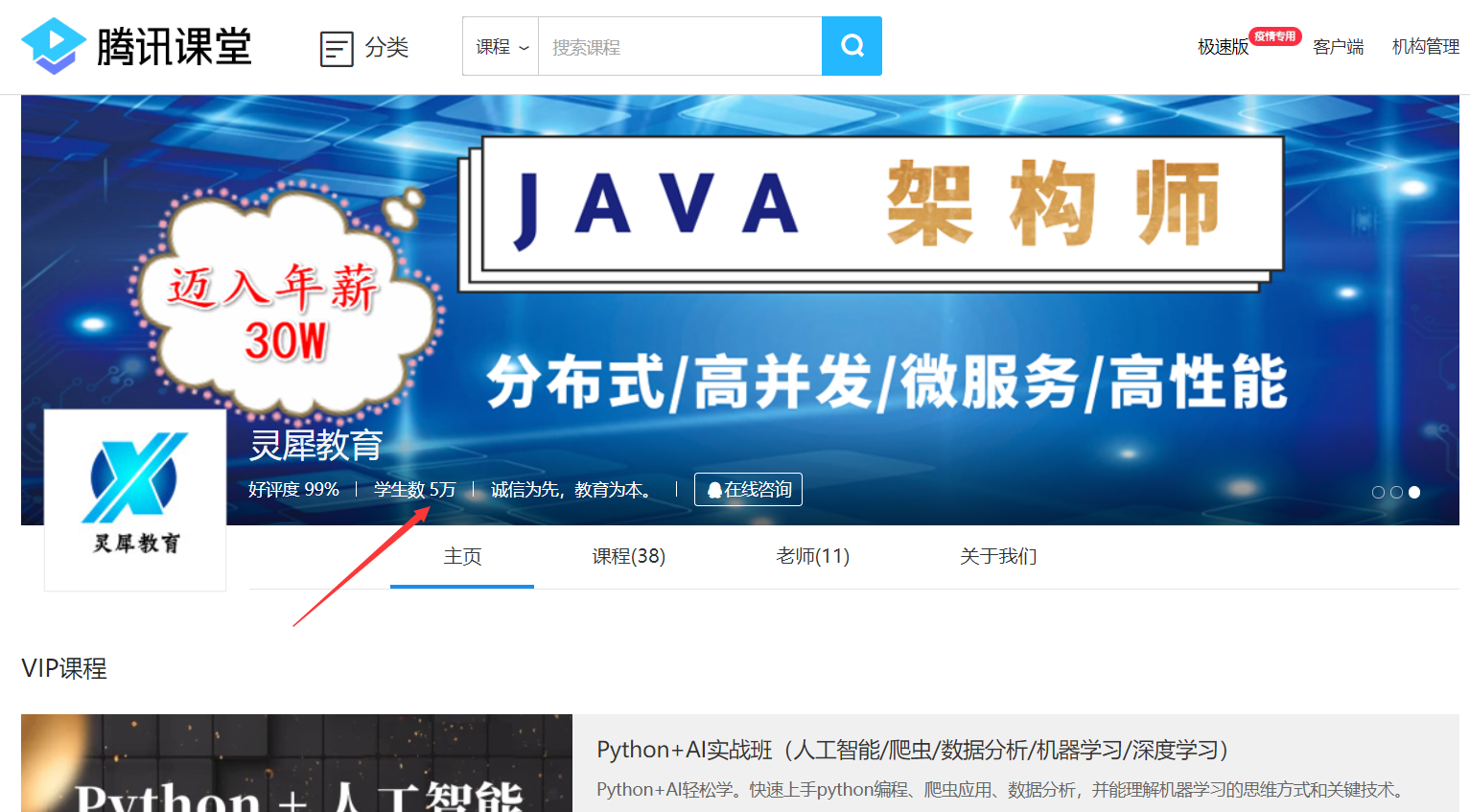Viewport: 1470px width, 812px height.
Task: Click the blue search magnifier button
Action: pyautogui.click(x=852, y=46)
